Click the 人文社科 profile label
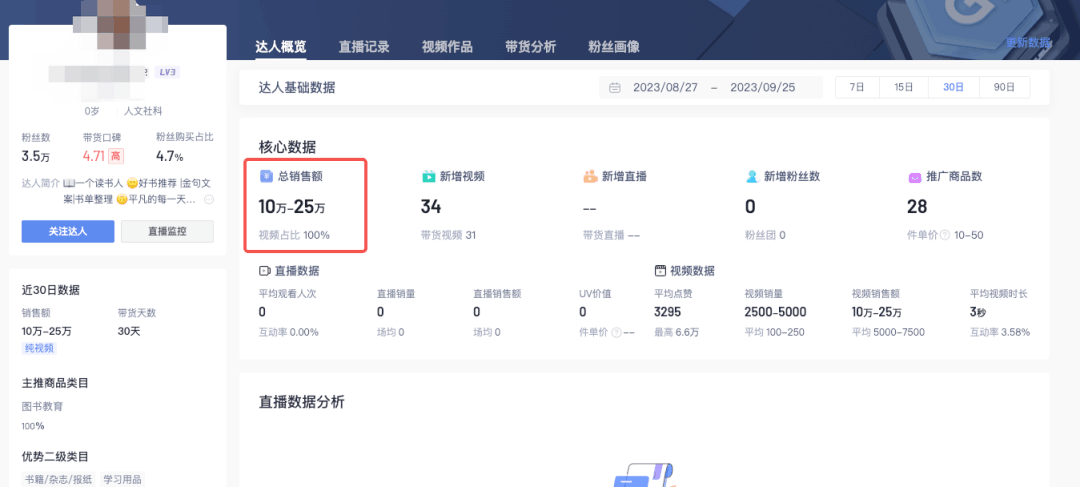This screenshot has height=487, width=1080. click(x=143, y=111)
